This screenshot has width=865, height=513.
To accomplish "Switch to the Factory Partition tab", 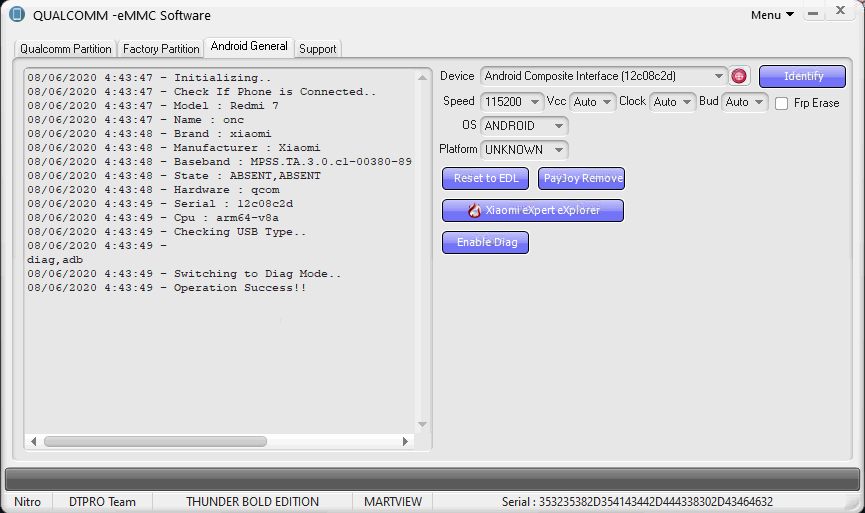I will click(161, 49).
